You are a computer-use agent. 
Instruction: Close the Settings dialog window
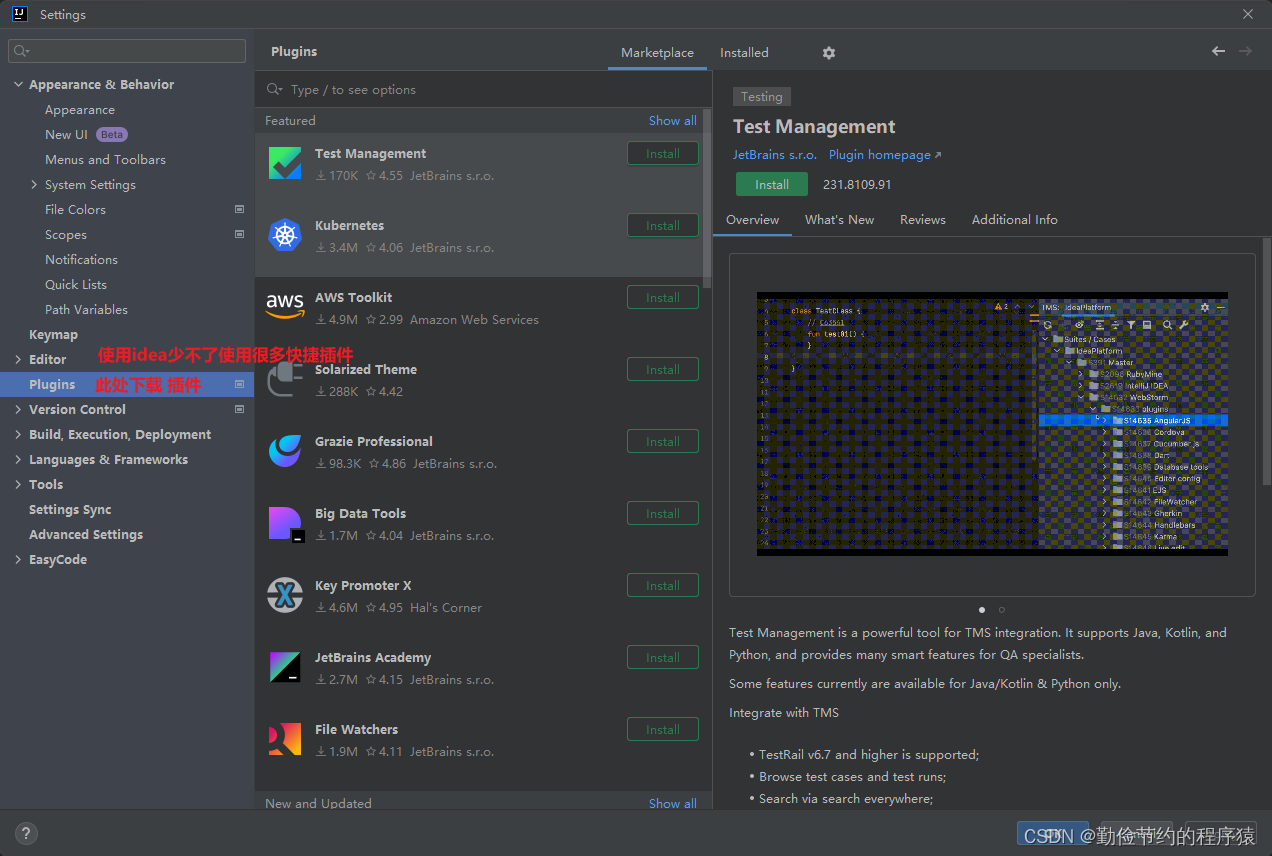(x=1248, y=14)
